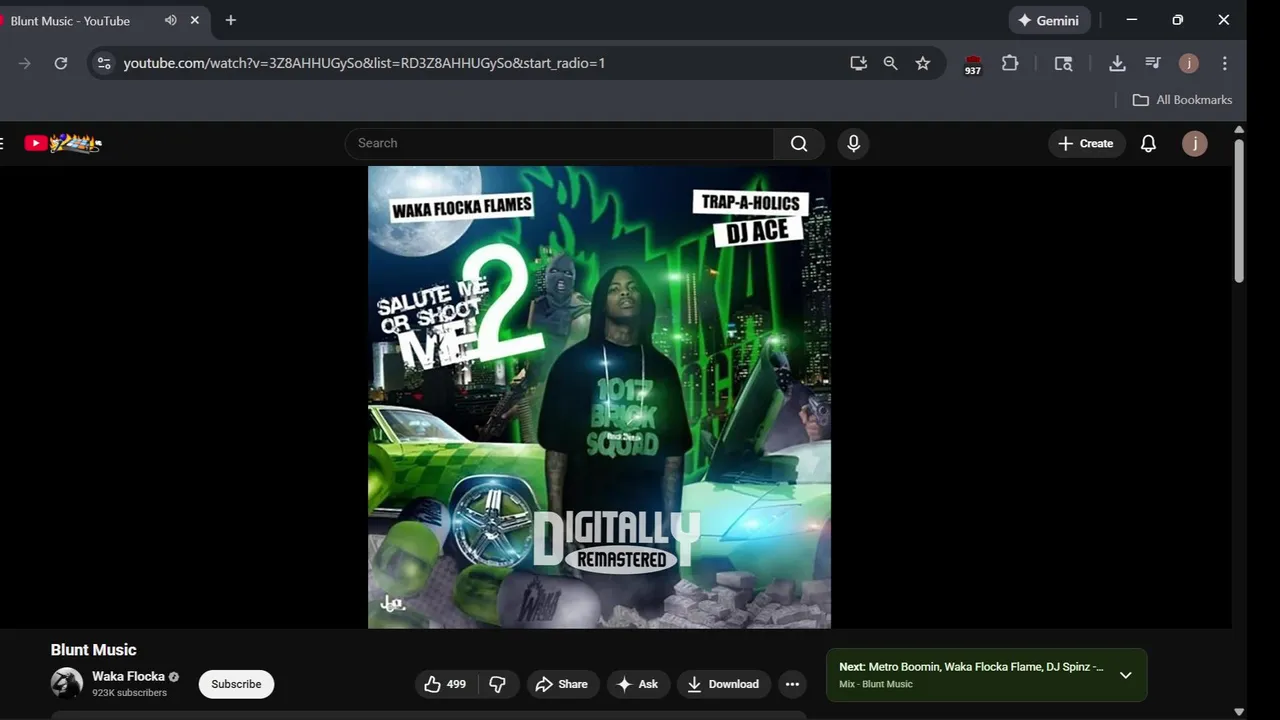
Task: Open YouTube notifications bell
Action: (1148, 143)
